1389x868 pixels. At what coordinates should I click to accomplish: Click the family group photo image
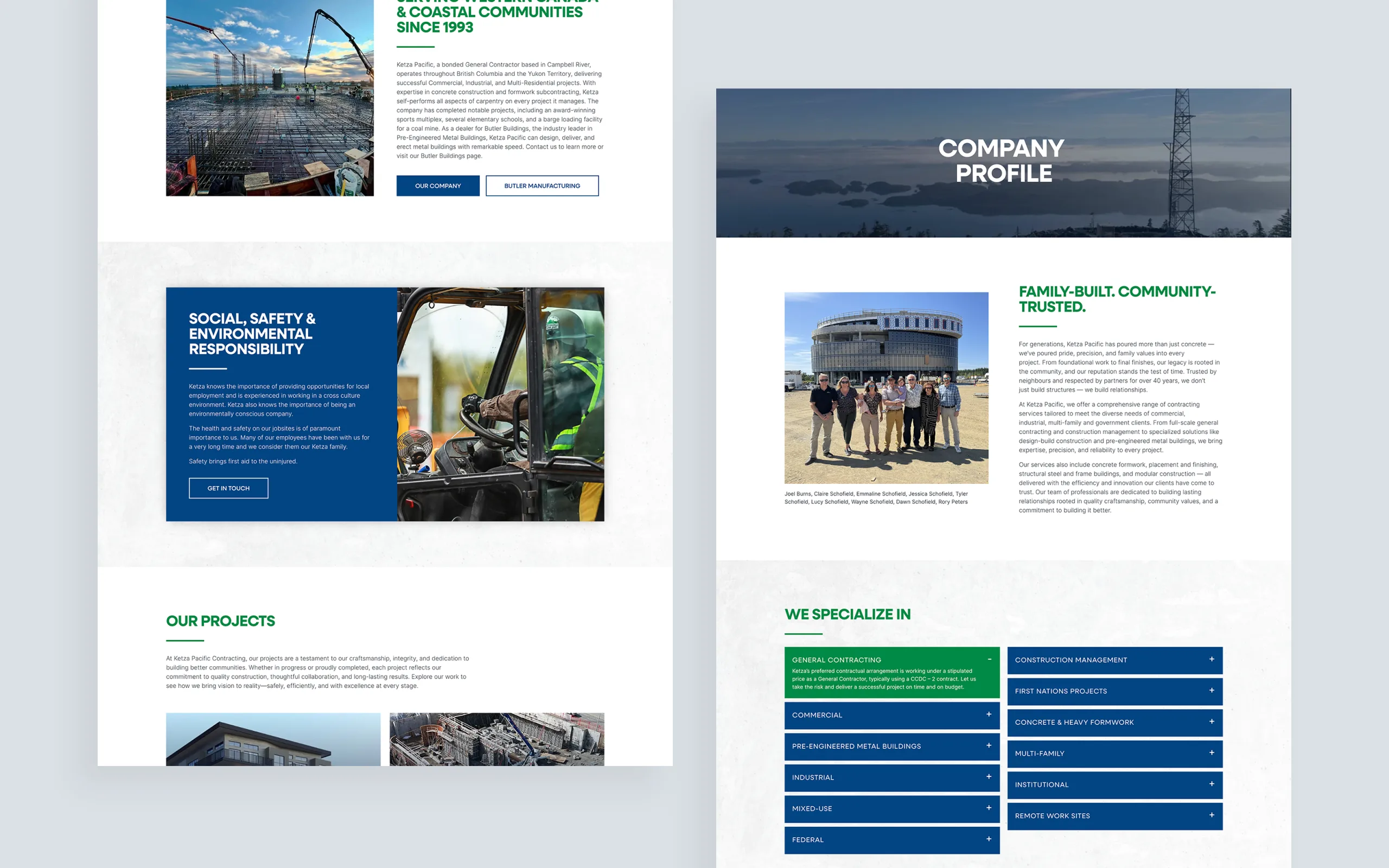885,387
